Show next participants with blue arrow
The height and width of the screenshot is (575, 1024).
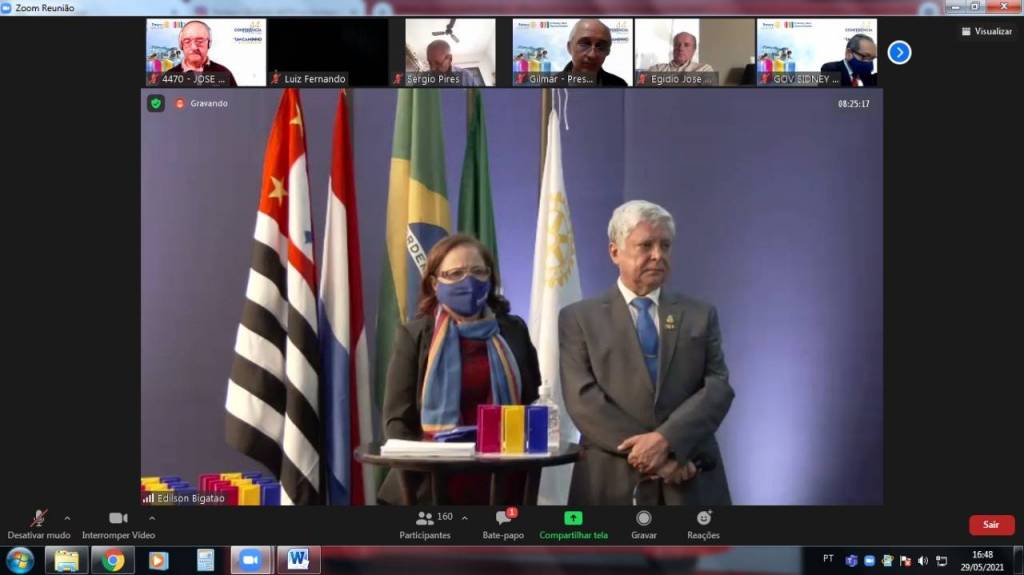pyautogui.click(x=899, y=52)
